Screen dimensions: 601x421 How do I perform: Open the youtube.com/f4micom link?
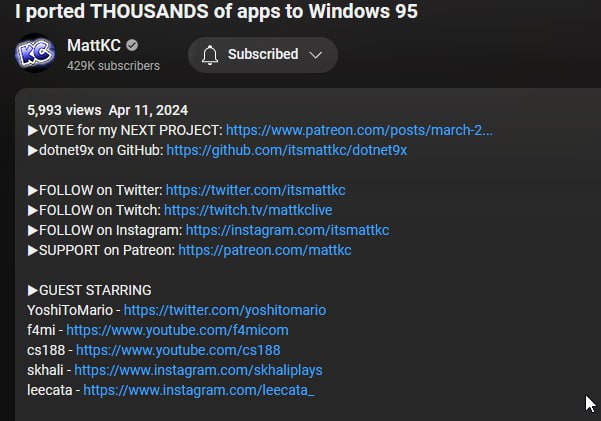177,330
